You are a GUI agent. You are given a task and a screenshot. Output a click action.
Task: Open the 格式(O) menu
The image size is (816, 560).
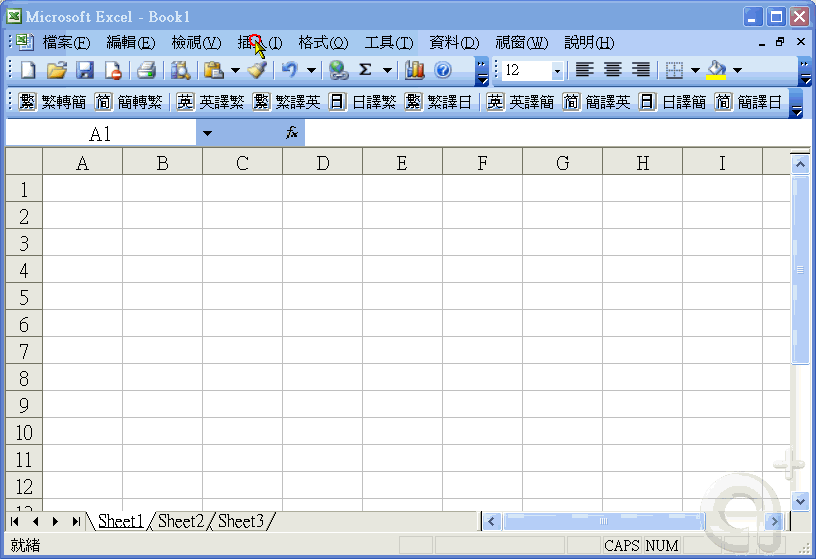click(x=323, y=42)
